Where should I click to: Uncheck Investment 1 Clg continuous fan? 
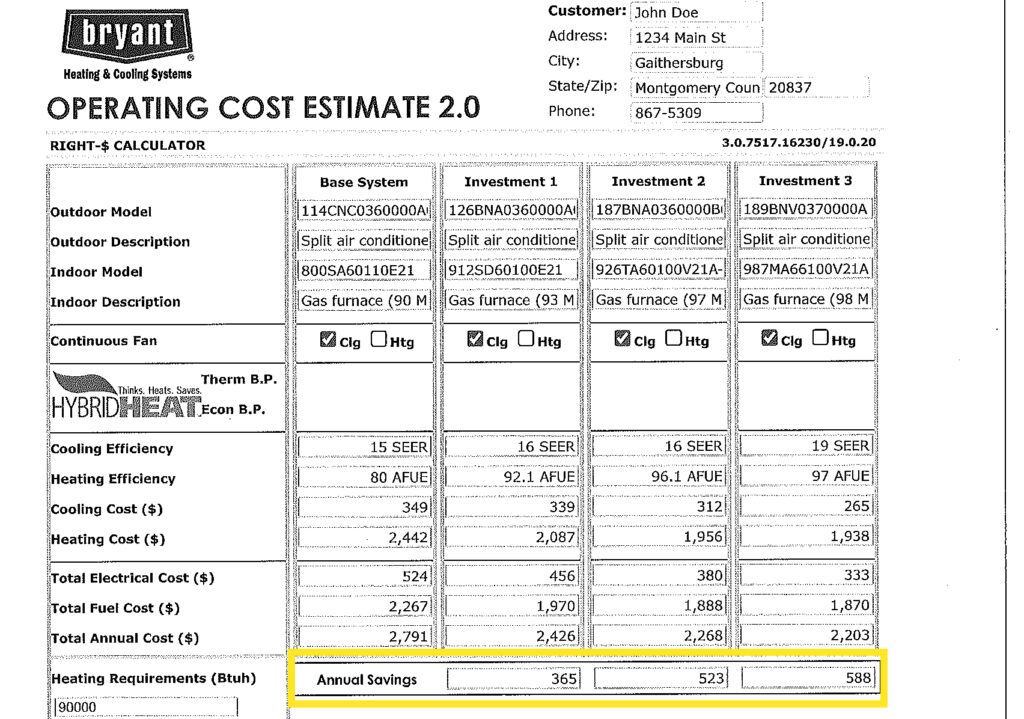[x=475, y=339]
